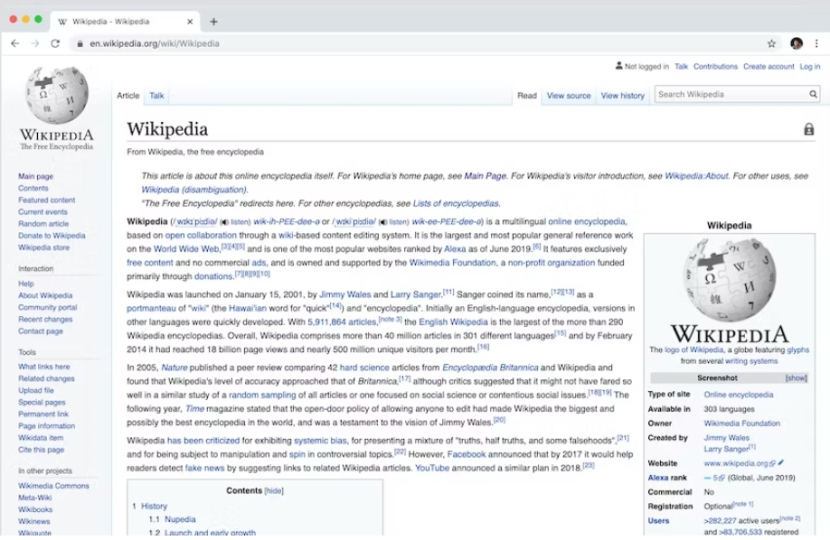Open Meta-Wiki link

click(35, 498)
